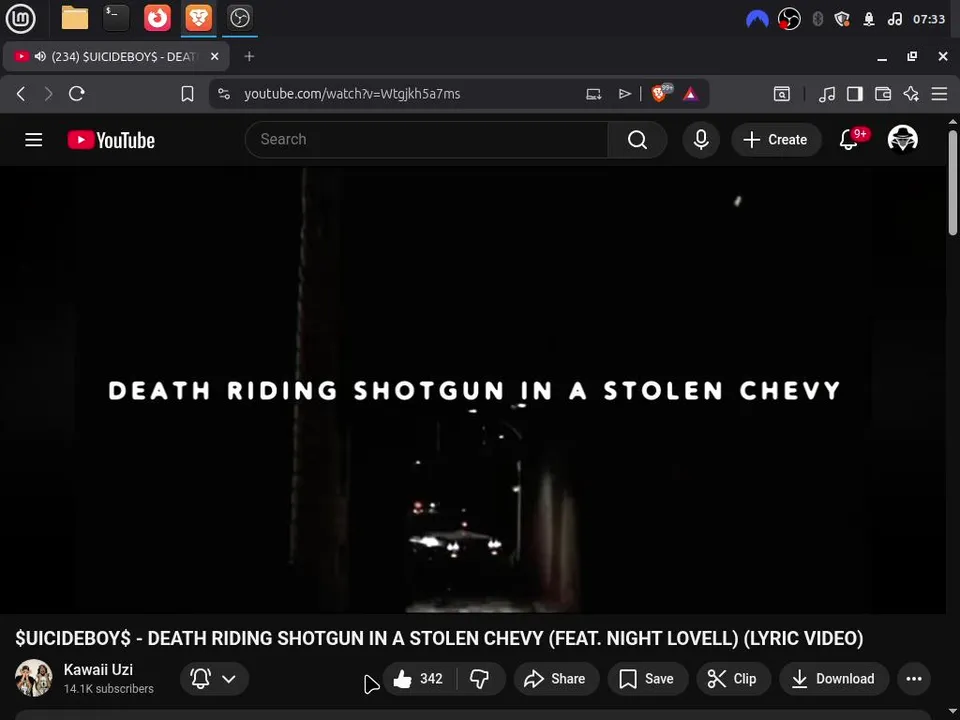This screenshot has height=720, width=960.
Task: Go forward to the next page
Action: pyautogui.click(x=48, y=94)
